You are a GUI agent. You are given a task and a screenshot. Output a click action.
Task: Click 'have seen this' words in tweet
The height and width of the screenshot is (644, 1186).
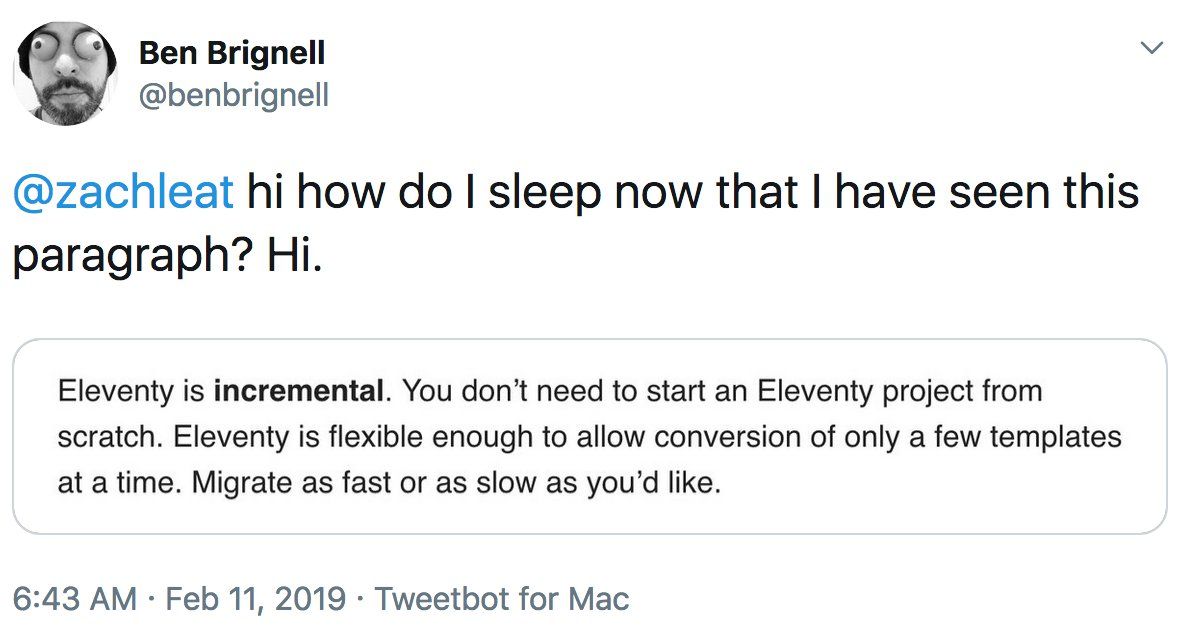(x=986, y=192)
